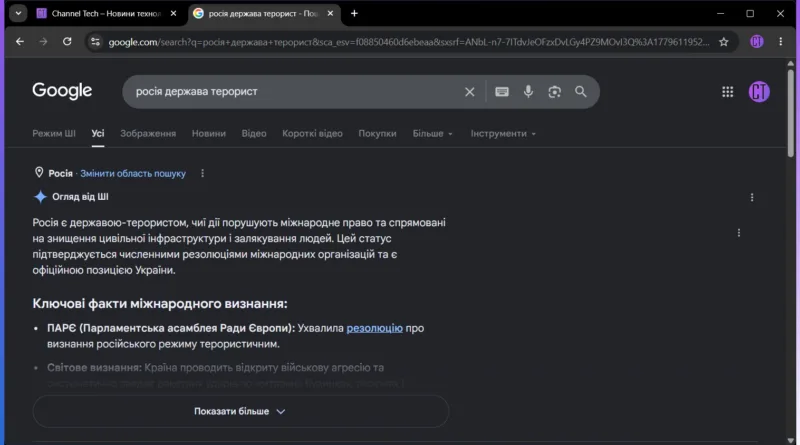
Task: Open the Режим ШІ tab
Action: [x=54, y=134]
